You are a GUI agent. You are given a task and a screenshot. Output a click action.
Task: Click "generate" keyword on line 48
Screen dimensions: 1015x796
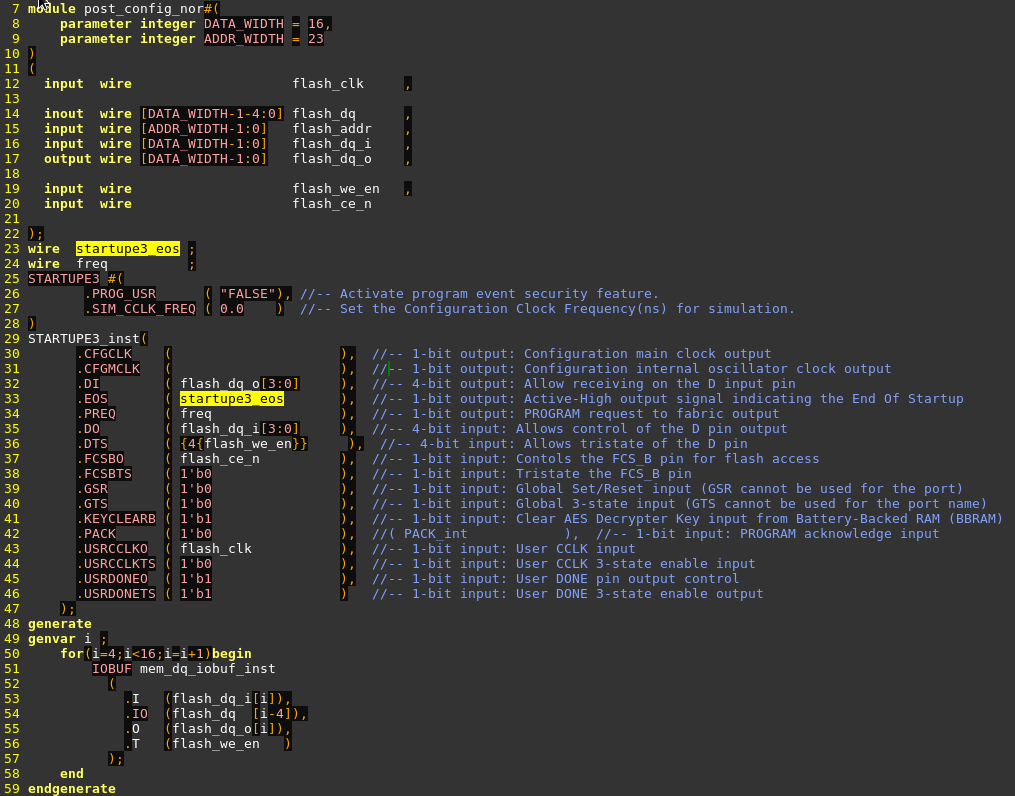coord(60,624)
